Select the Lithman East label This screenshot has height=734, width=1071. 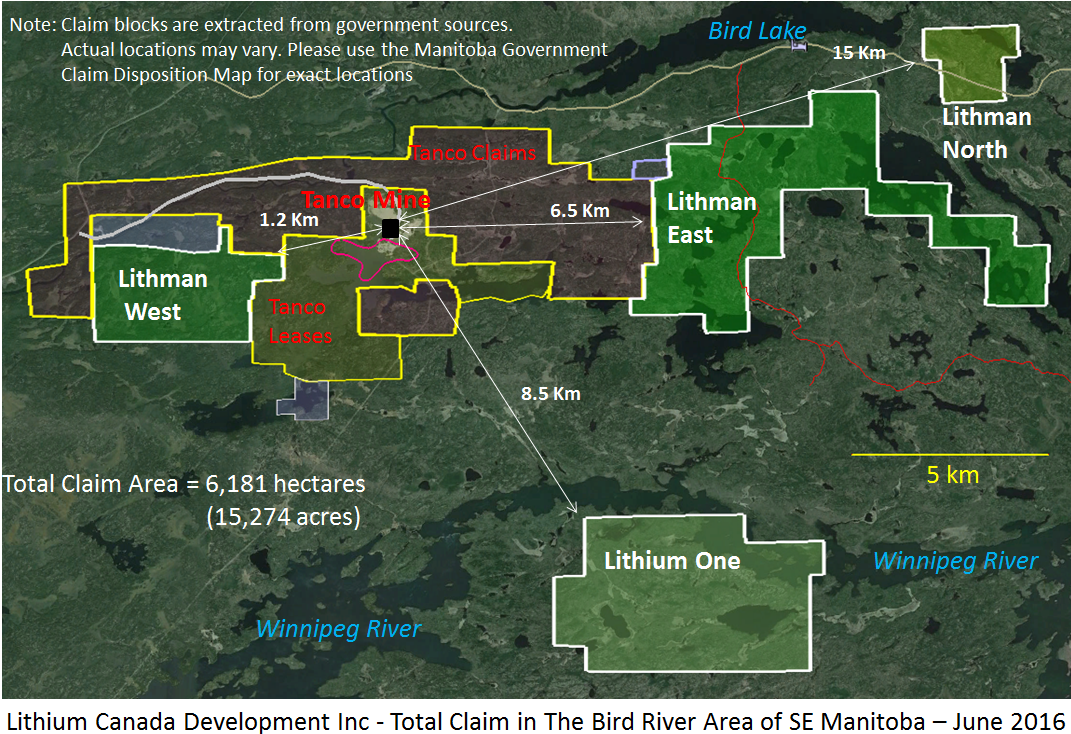click(712, 218)
